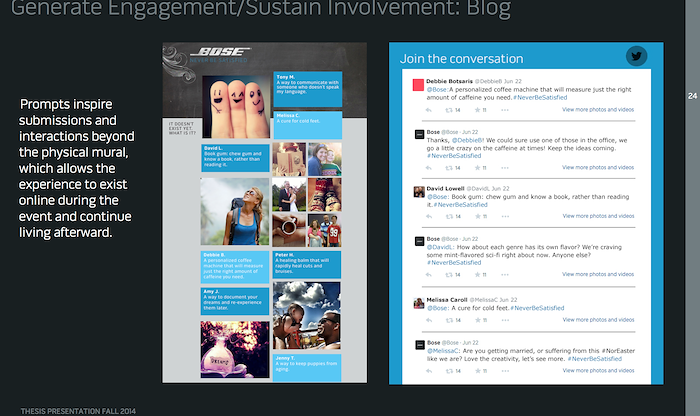Retweet David Lowell's book gum tweet

pyautogui.click(x=449, y=216)
